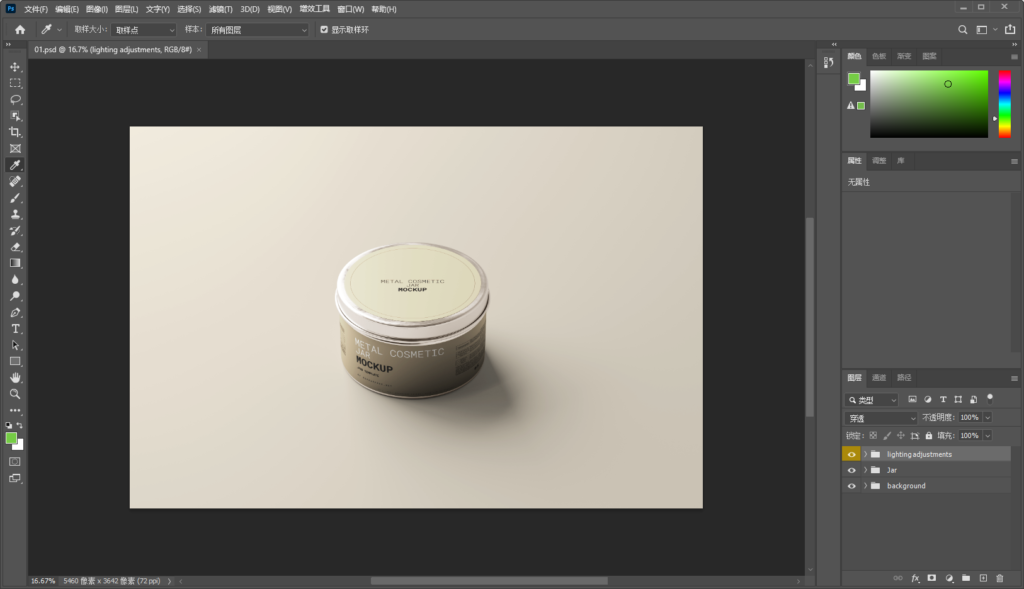
Task: Switch to the 通道 tab
Action: tap(879, 377)
